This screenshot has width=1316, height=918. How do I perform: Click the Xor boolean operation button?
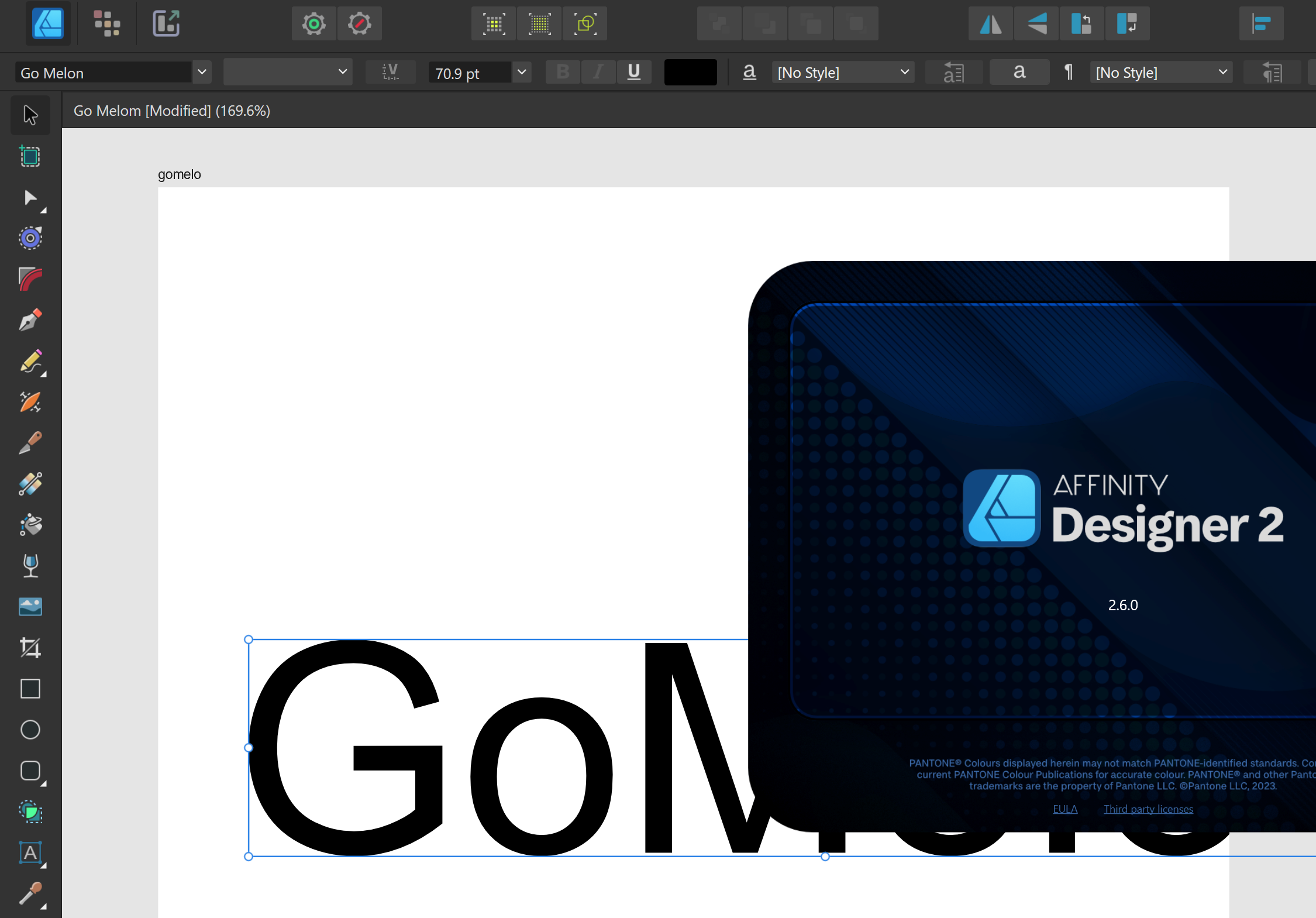click(x=856, y=24)
